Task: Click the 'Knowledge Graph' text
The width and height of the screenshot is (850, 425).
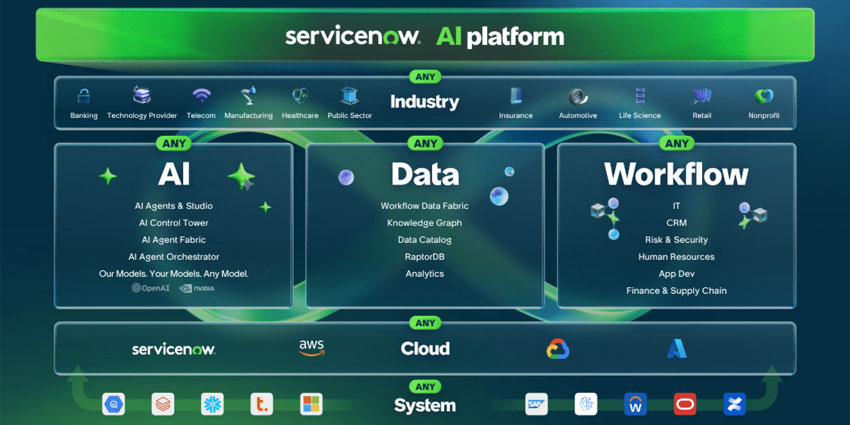Action: click(424, 223)
